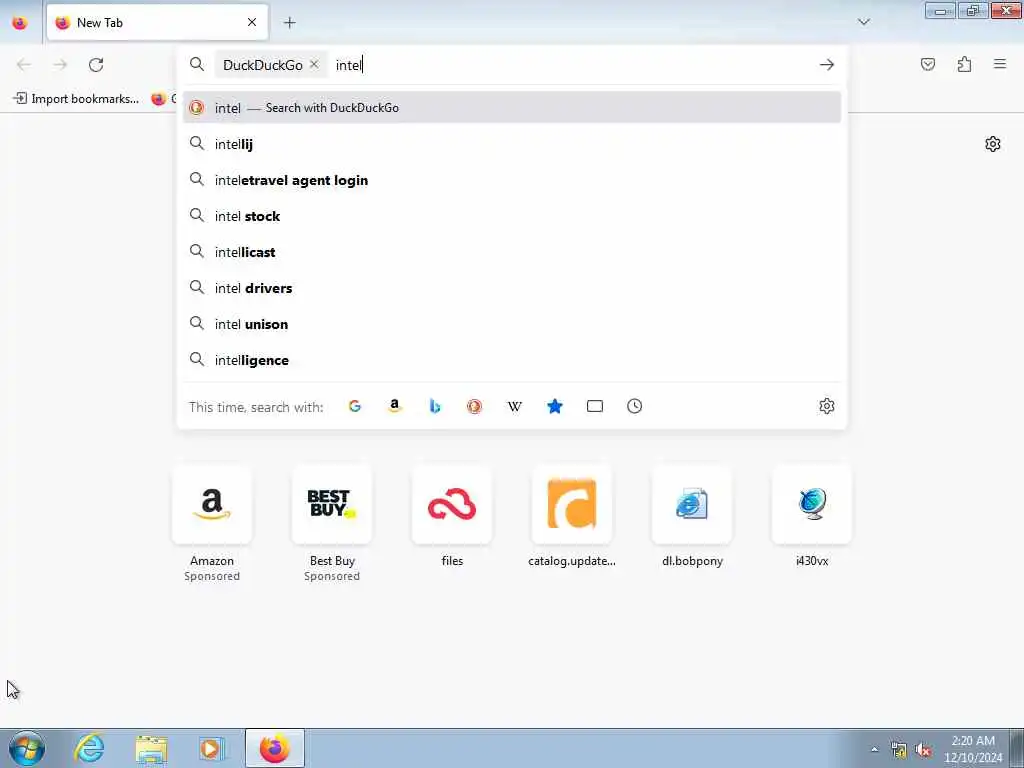Viewport: 1024px width, 768px height.
Task: Choose the intellij suggestion
Action: pos(512,144)
